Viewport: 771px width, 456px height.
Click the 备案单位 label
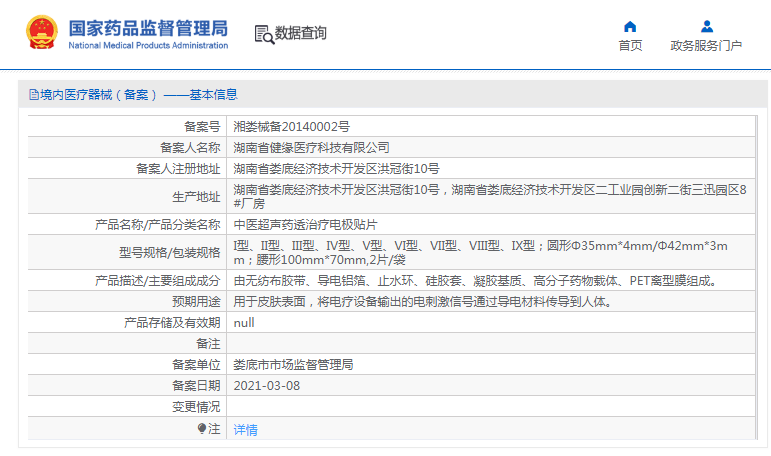196,365
